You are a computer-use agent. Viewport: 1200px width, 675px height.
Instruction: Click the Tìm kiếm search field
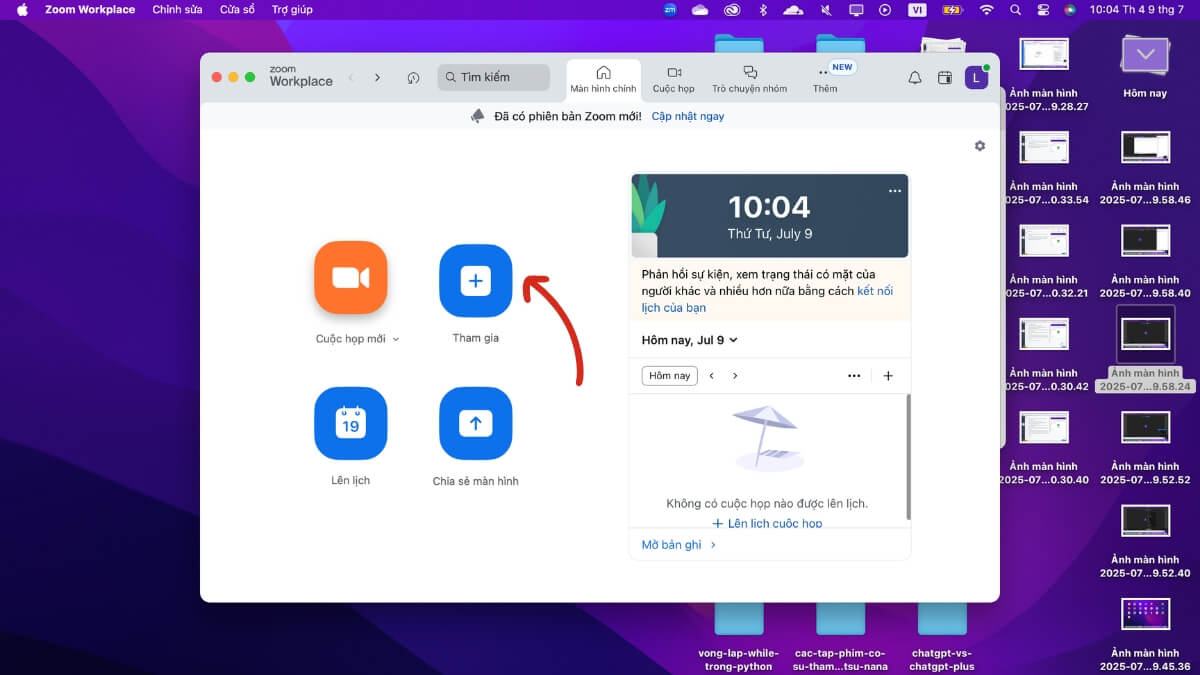click(494, 77)
